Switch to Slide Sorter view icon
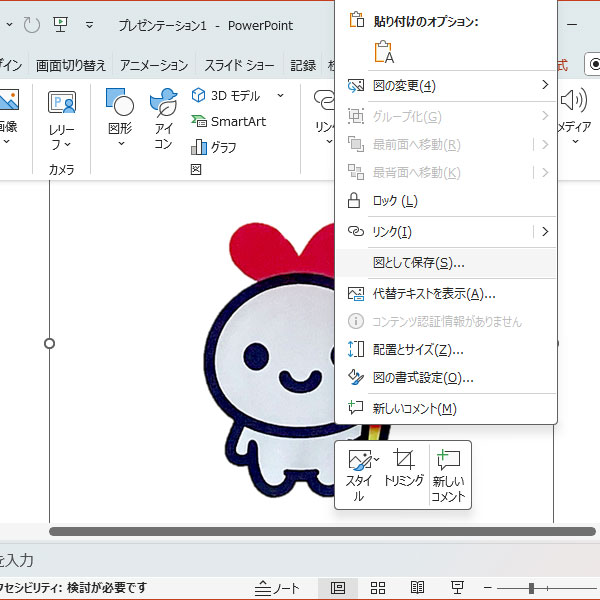Image resolution: width=600 pixels, height=600 pixels. pyautogui.click(x=378, y=588)
